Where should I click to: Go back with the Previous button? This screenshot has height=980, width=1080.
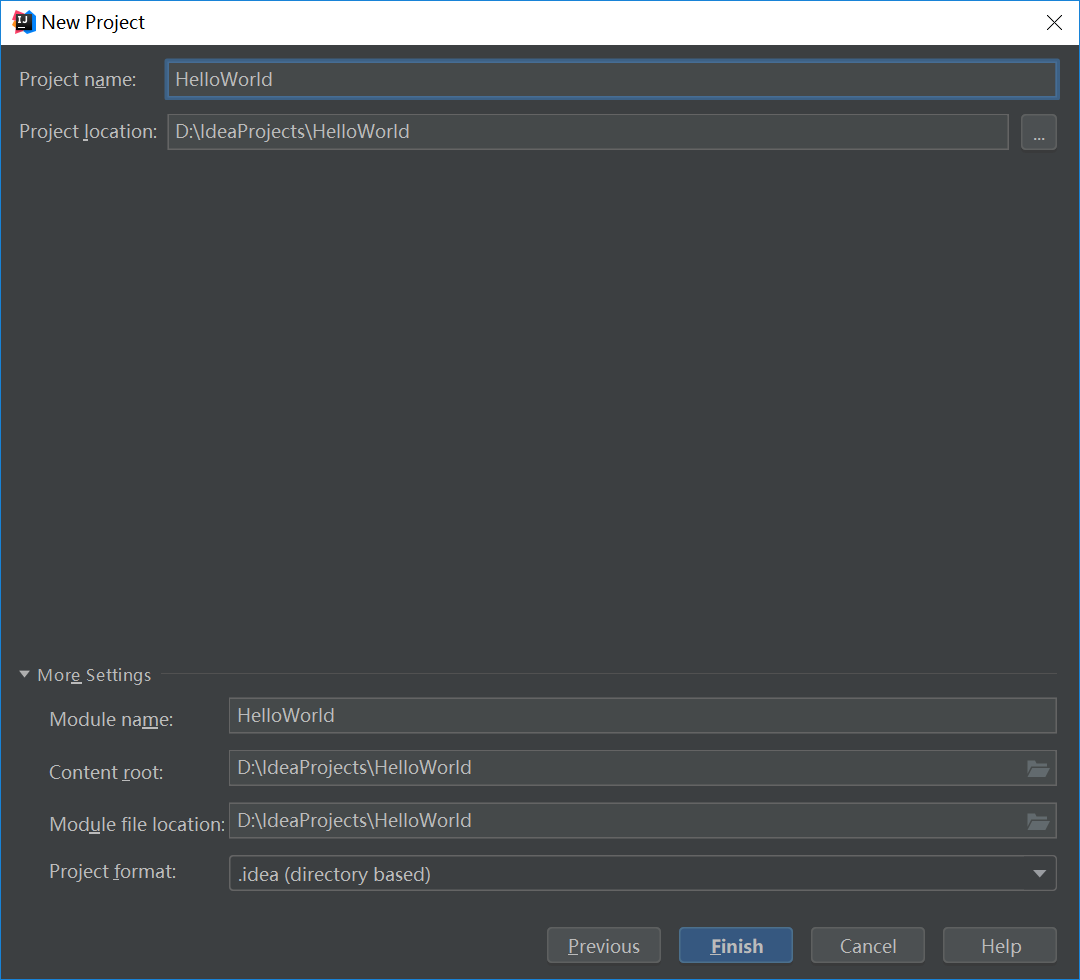603,945
